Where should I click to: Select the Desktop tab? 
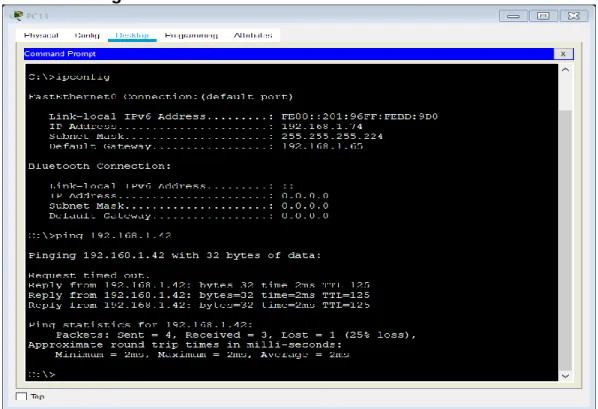(132, 35)
